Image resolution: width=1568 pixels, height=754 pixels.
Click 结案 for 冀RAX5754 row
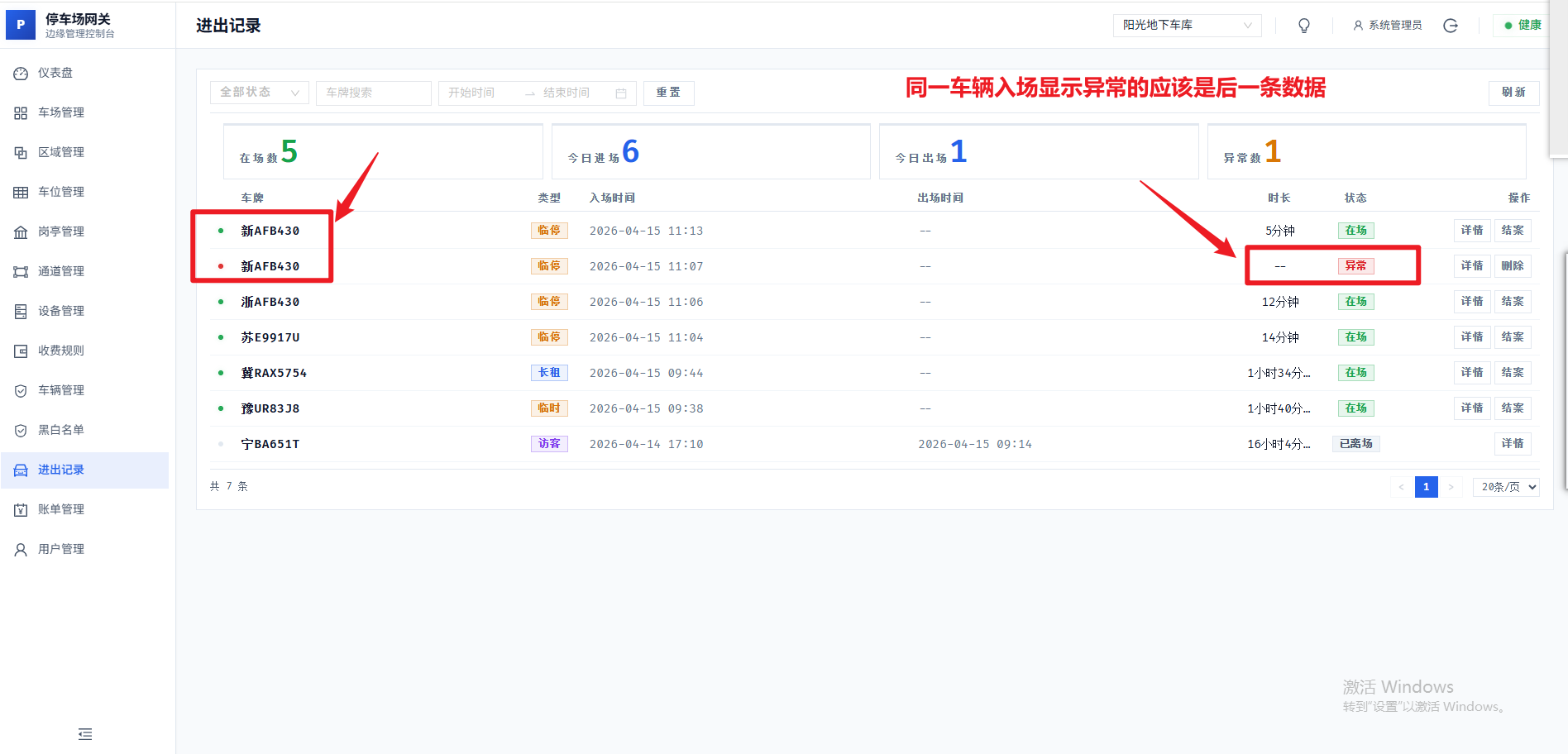[x=1512, y=373]
